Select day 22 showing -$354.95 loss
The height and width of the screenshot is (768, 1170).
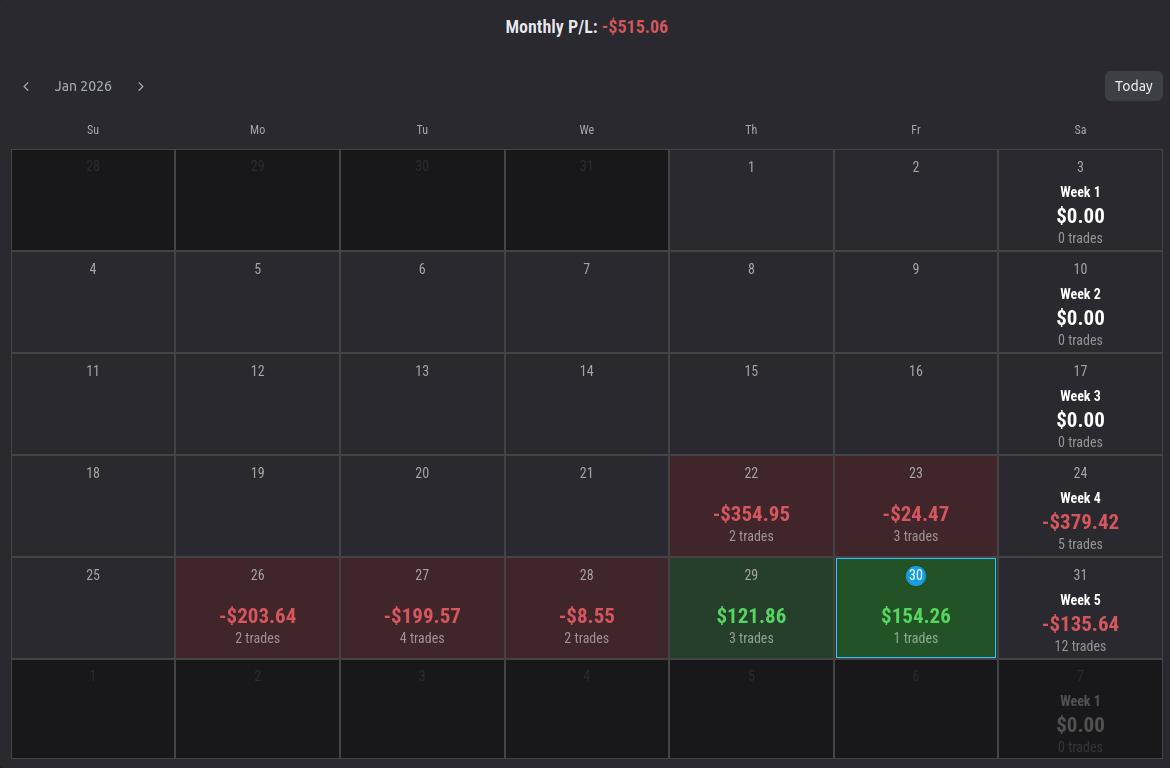click(751, 505)
